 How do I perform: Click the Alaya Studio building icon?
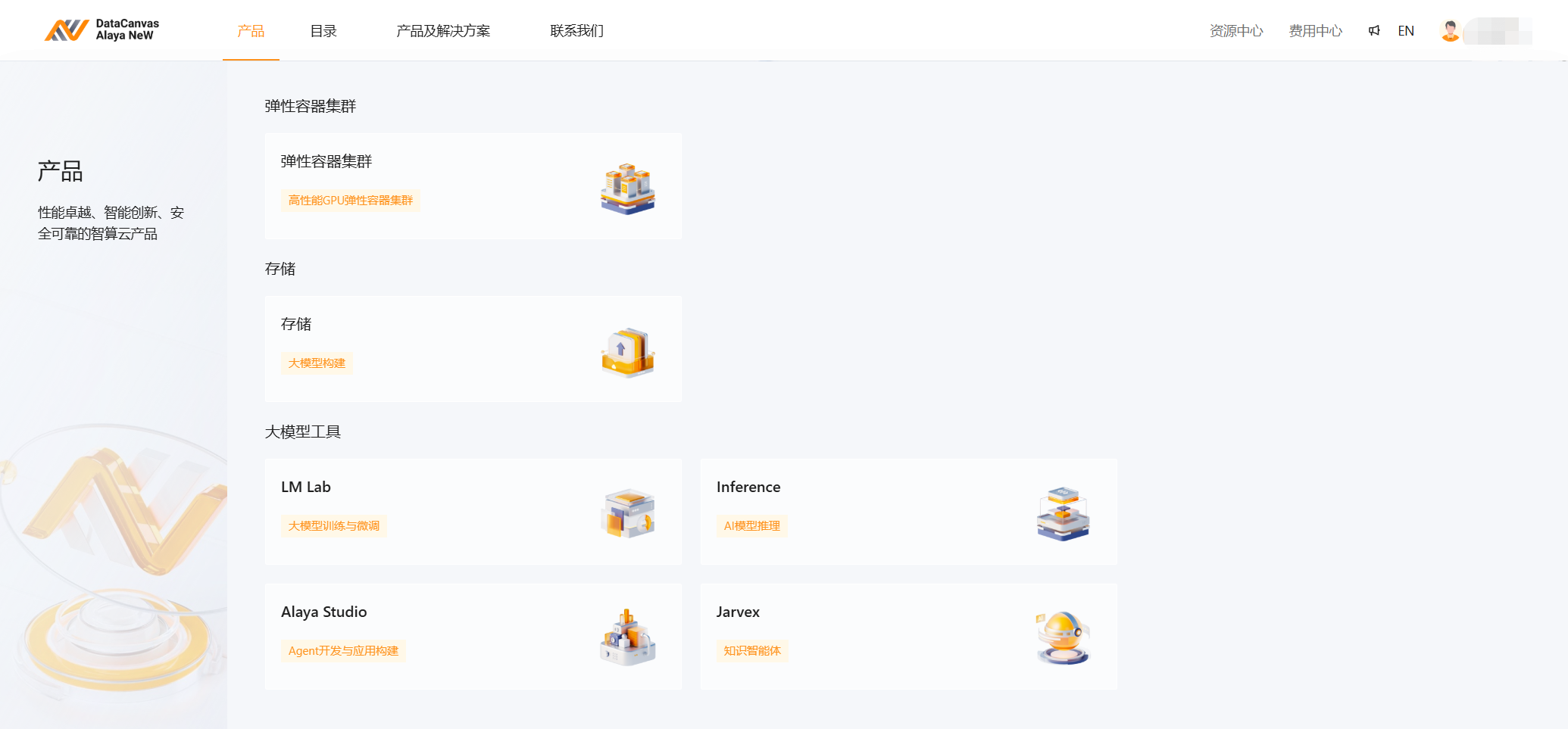(627, 638)
